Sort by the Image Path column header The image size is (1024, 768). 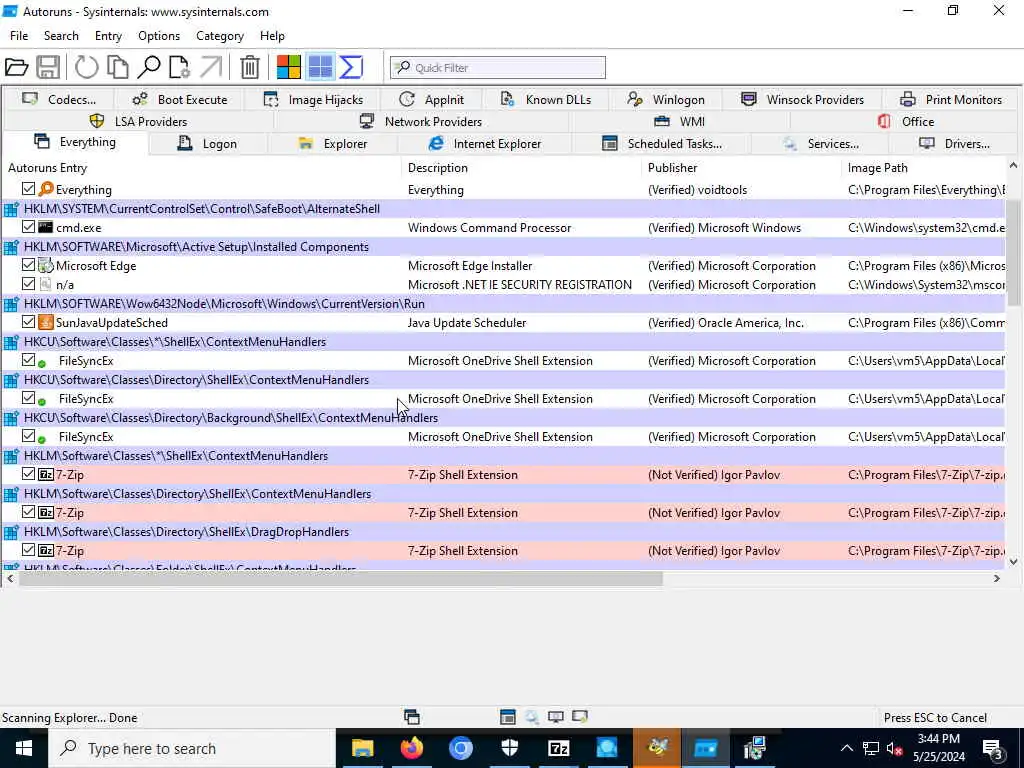click(x=923, y=168)
